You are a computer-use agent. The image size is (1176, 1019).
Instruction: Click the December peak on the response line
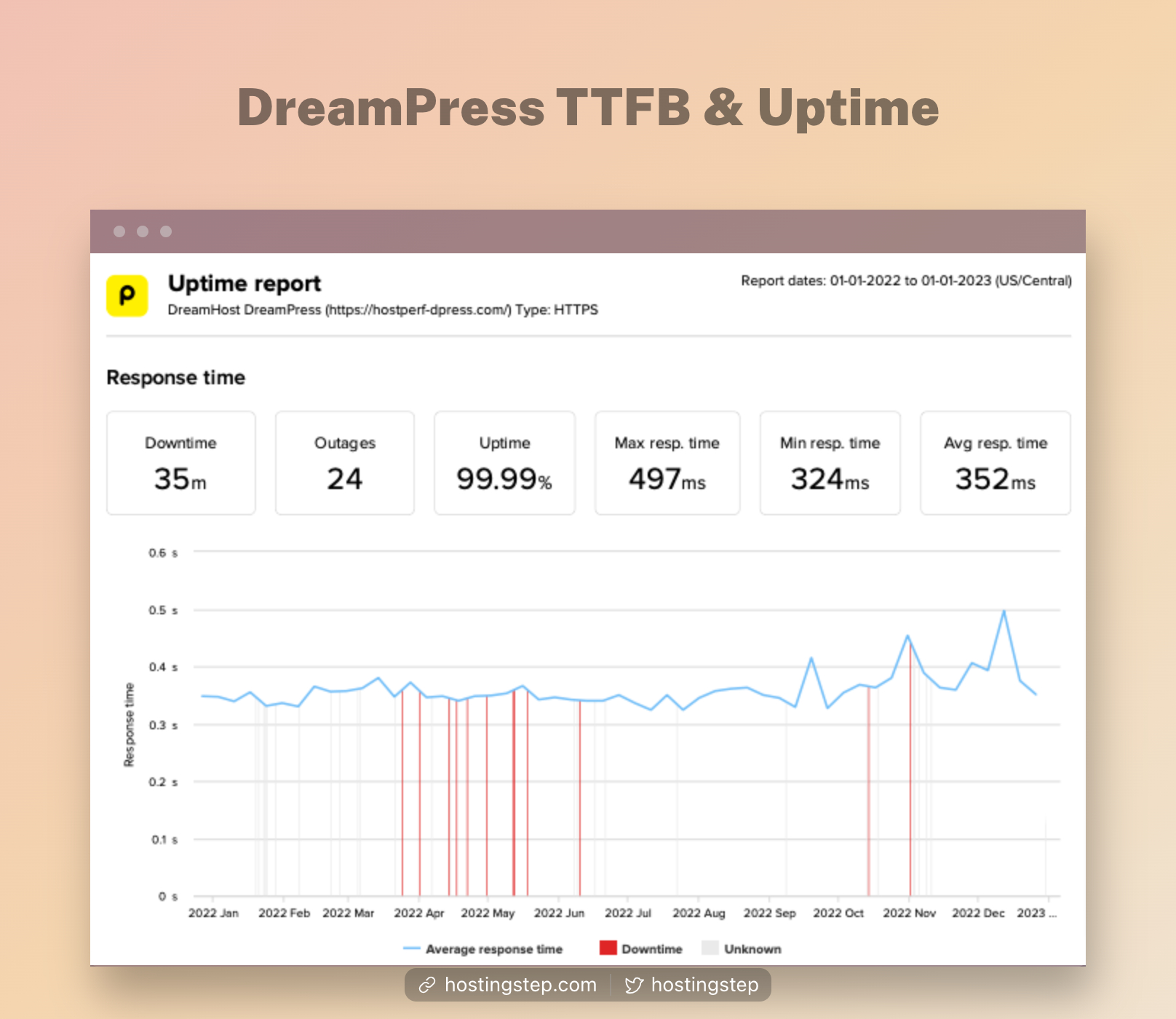click(x=1004, y=611)
